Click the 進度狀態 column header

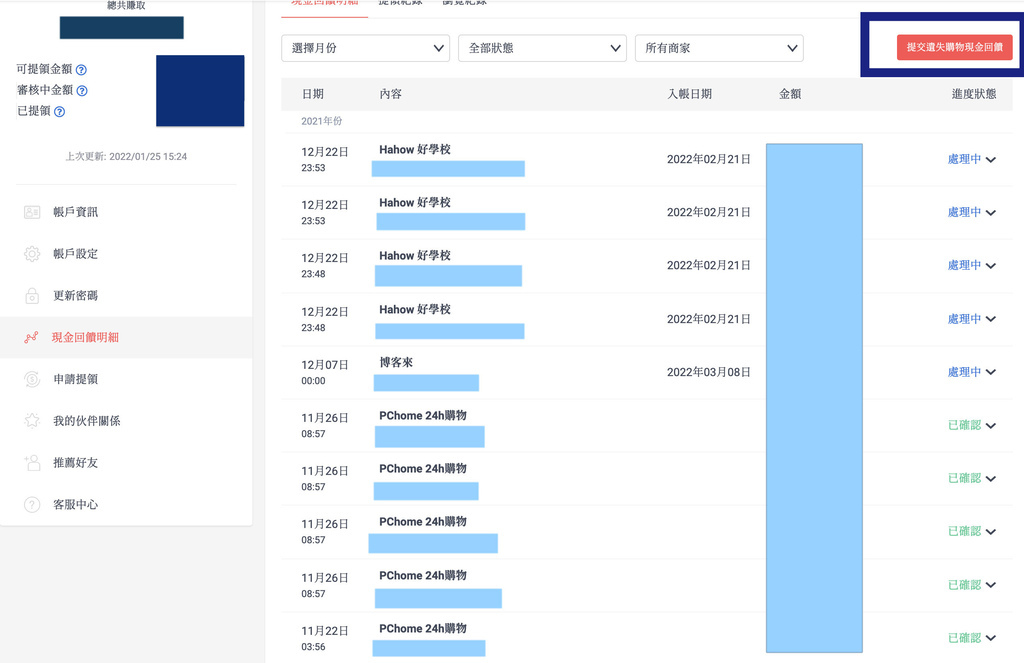[974, 94]
